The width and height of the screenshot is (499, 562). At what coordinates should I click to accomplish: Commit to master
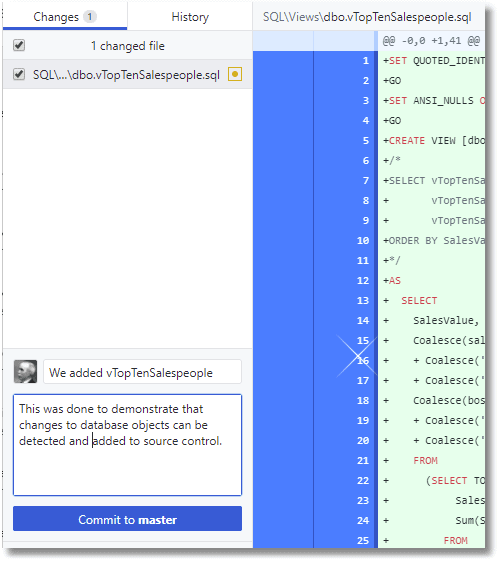coord(127,519)
